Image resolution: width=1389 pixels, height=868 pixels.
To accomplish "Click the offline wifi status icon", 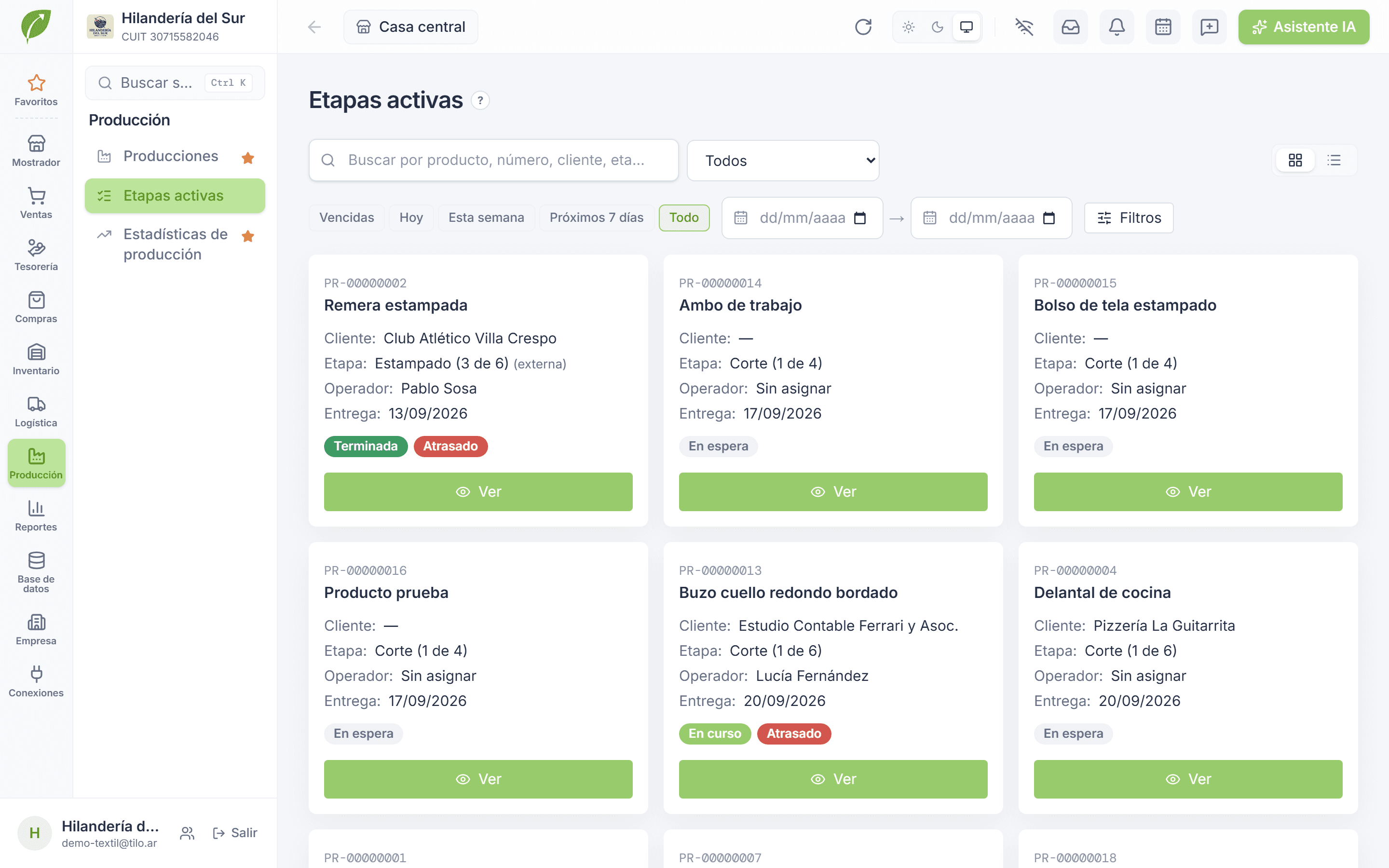I will (x=1024, y=27).
